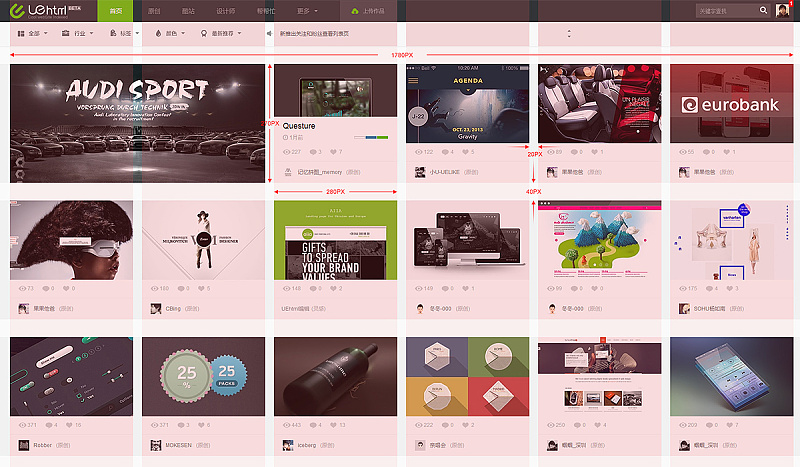
Task: Click the comment icon on the iceberg card
Action: click(313, 425)
